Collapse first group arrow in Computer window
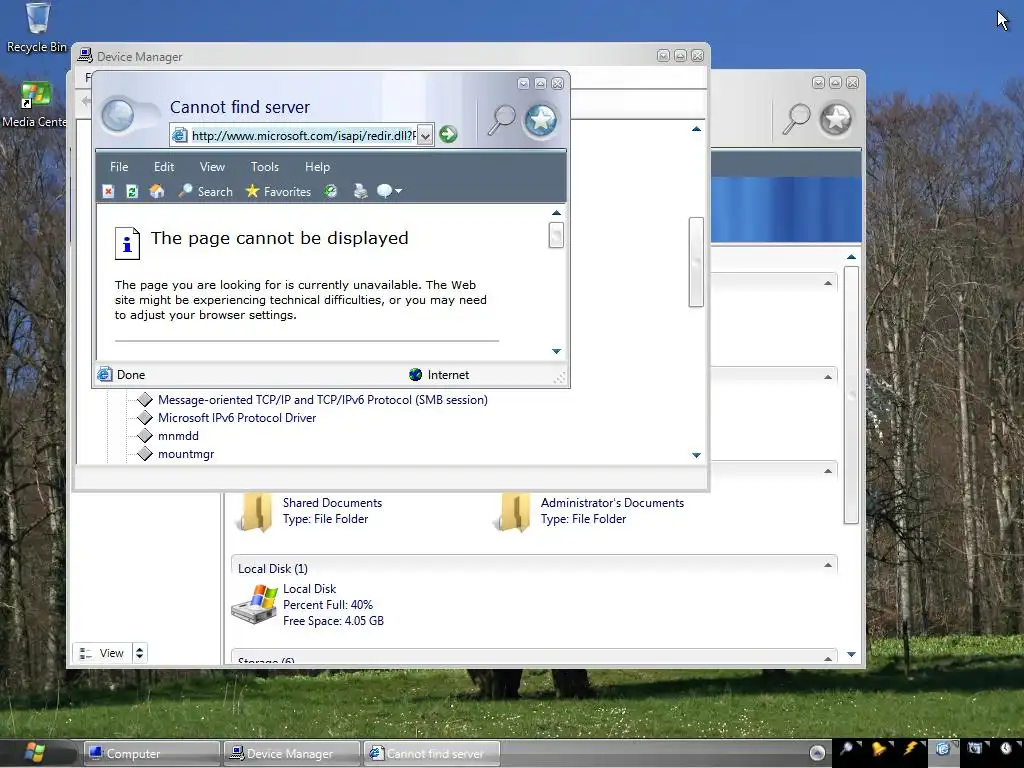1024x768 pixels. click(x=828, y=283)
